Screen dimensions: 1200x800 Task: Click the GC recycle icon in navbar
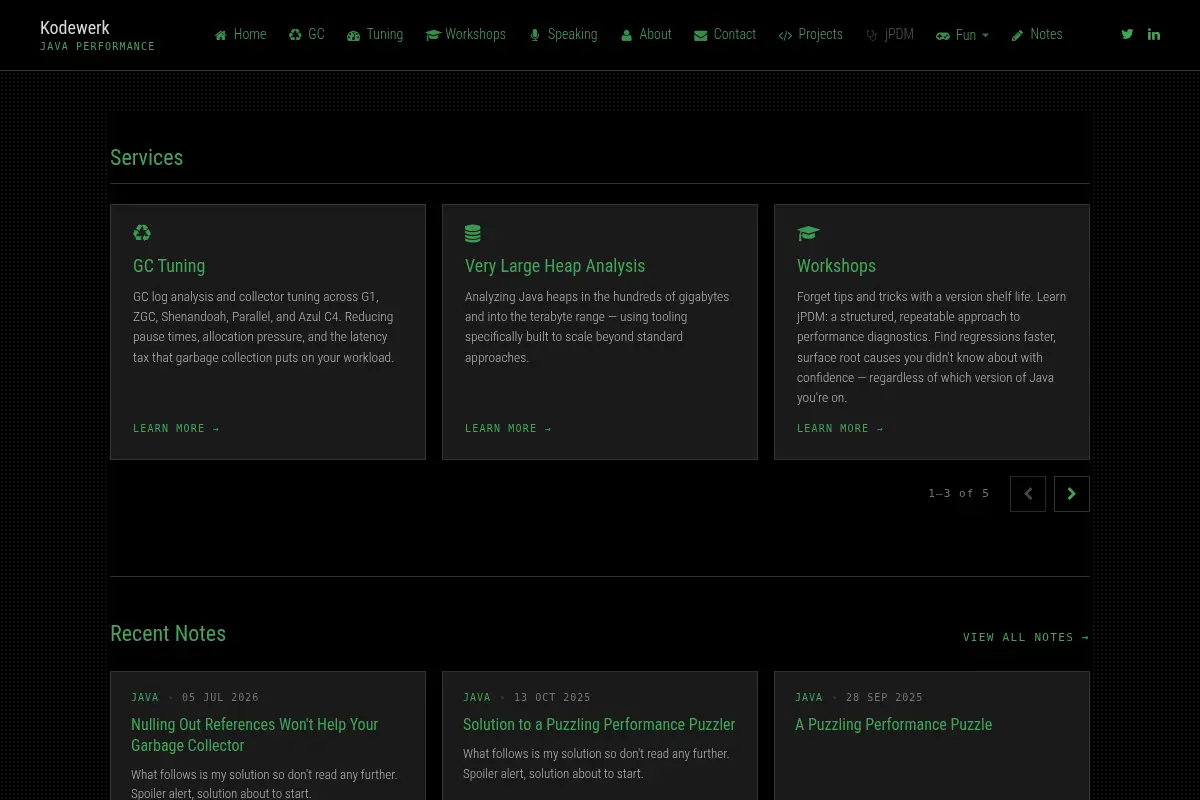pos(295,35)
